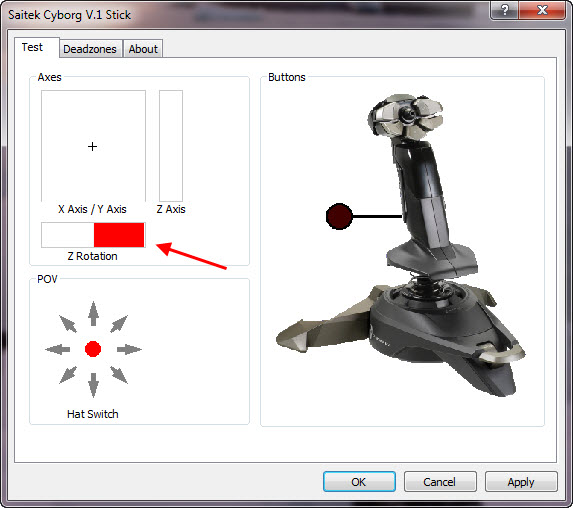Click the up arrow of the hat switch

click(94, 314)
